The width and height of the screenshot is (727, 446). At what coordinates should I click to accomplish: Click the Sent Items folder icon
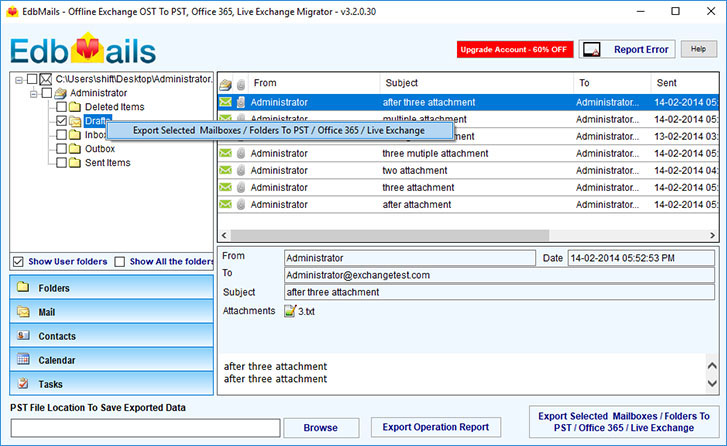pos(75,163)
